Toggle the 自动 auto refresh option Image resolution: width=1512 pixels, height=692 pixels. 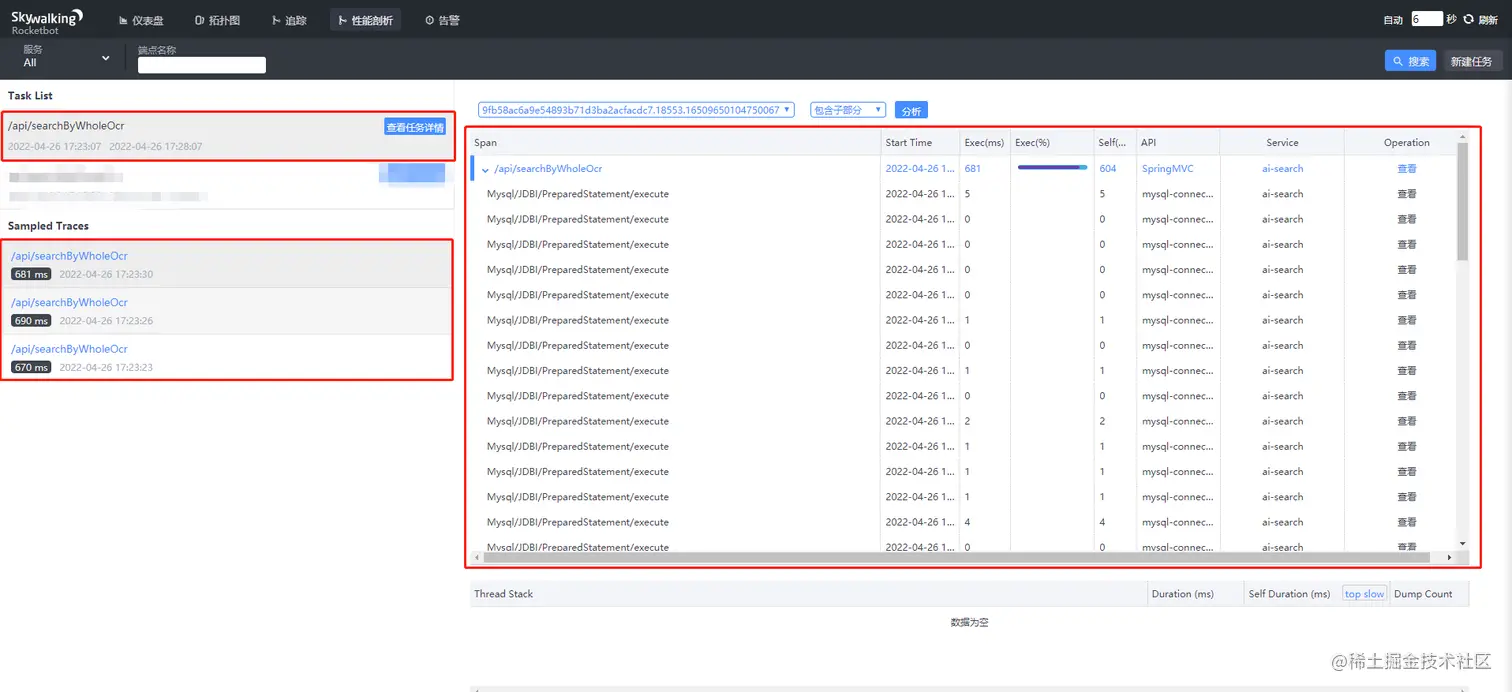[x=1393, y=20]
